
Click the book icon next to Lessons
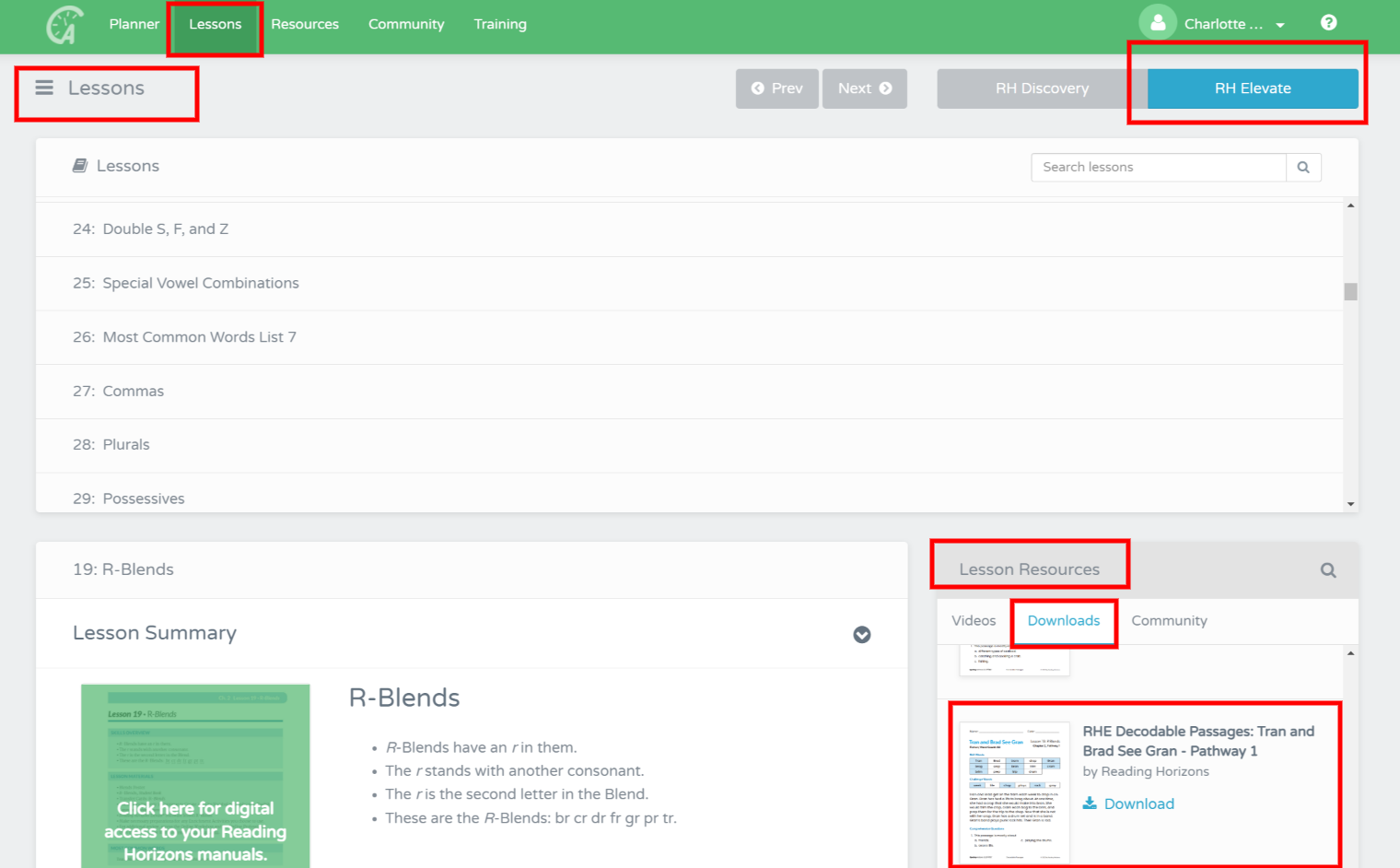pyautogui.click(x=80, y=166)
